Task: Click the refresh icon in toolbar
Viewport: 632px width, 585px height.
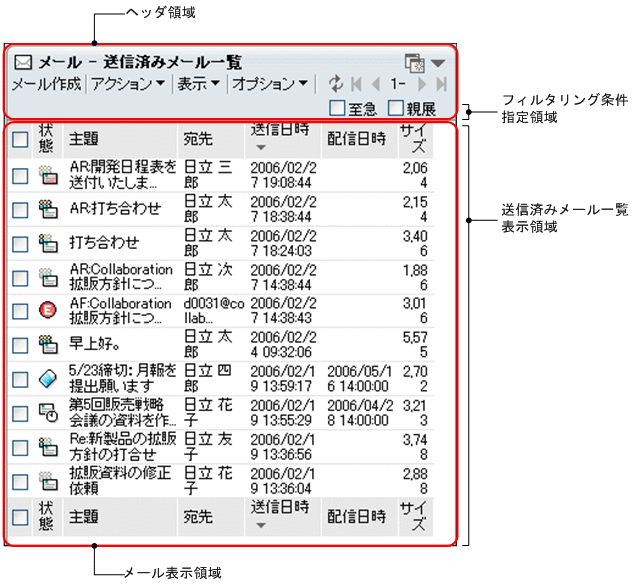Action: [335, 84]
